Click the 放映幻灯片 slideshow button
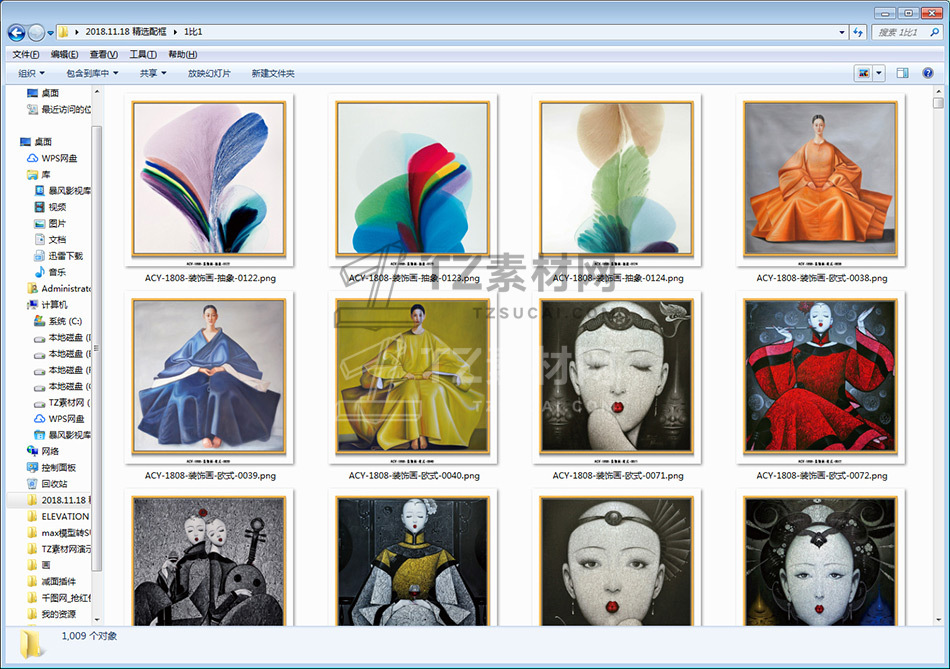This screenshot has width=950, height=669. click(x=209, y=73)
